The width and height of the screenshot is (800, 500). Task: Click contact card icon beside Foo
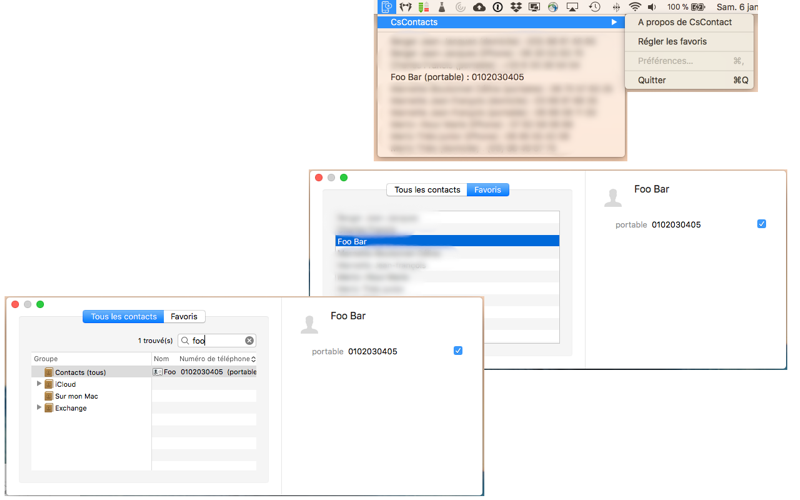coord(157,372)
